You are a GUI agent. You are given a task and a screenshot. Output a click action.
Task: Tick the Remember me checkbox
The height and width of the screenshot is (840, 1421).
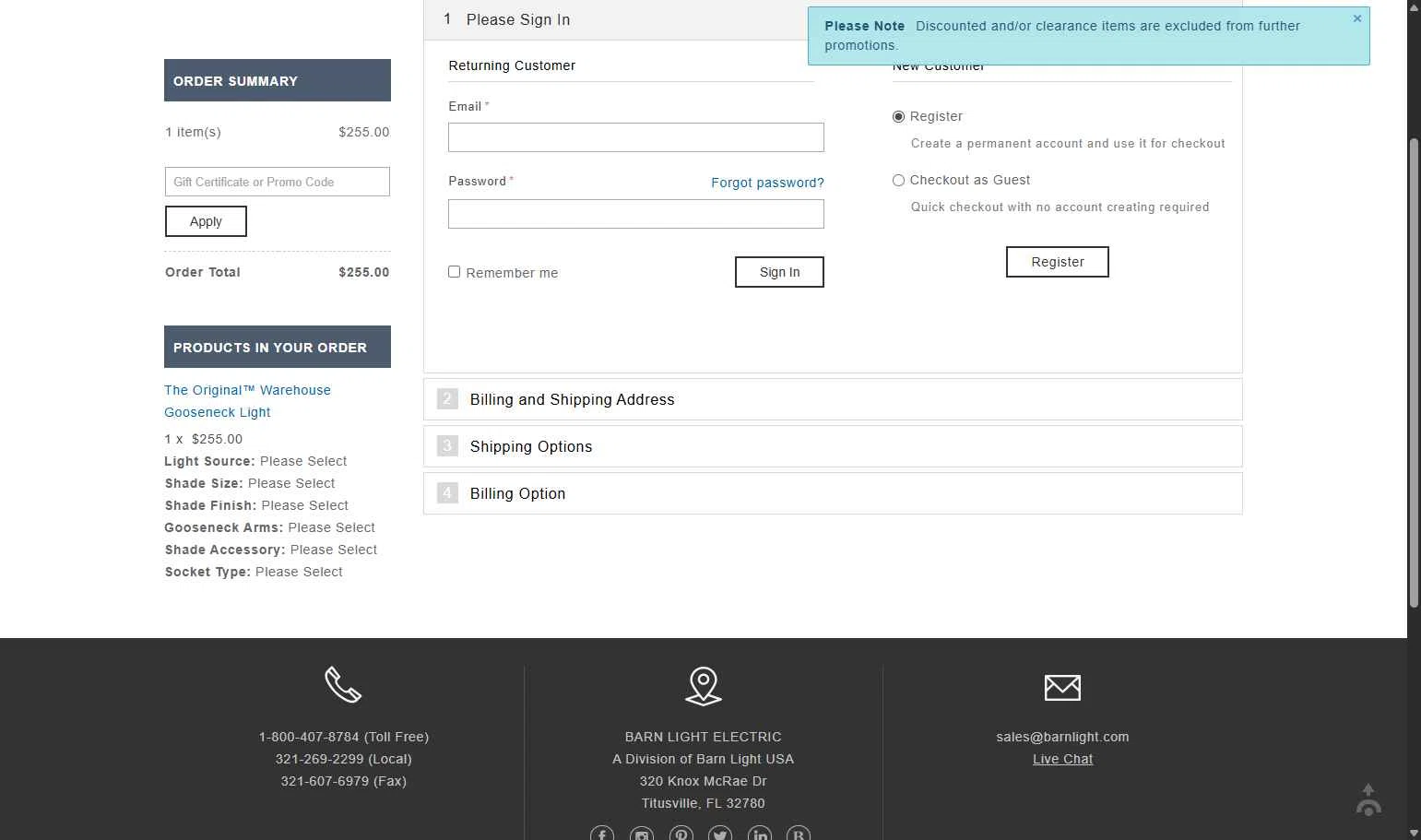coord(454,272)
